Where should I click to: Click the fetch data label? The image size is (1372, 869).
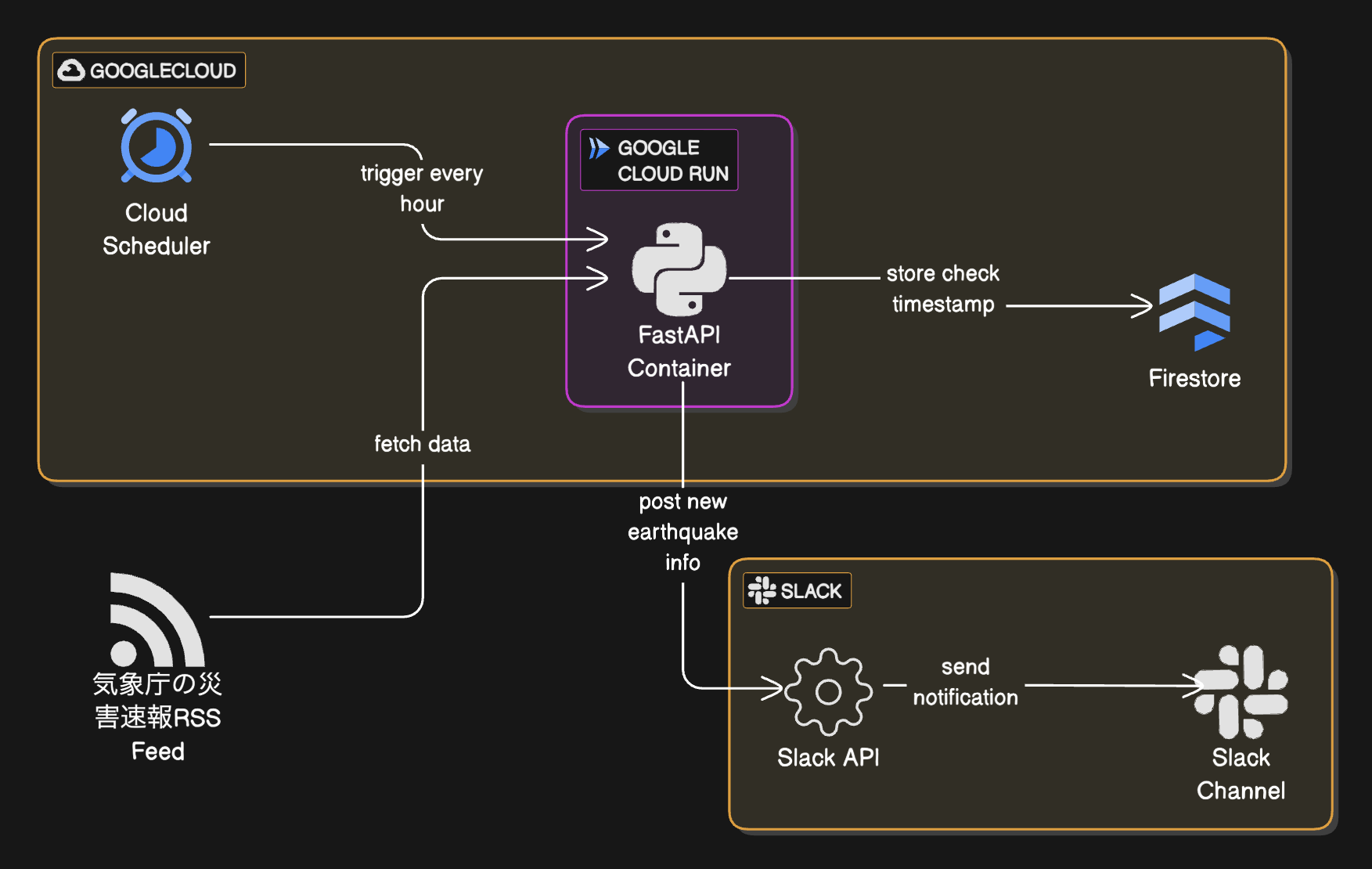(422, 443)
